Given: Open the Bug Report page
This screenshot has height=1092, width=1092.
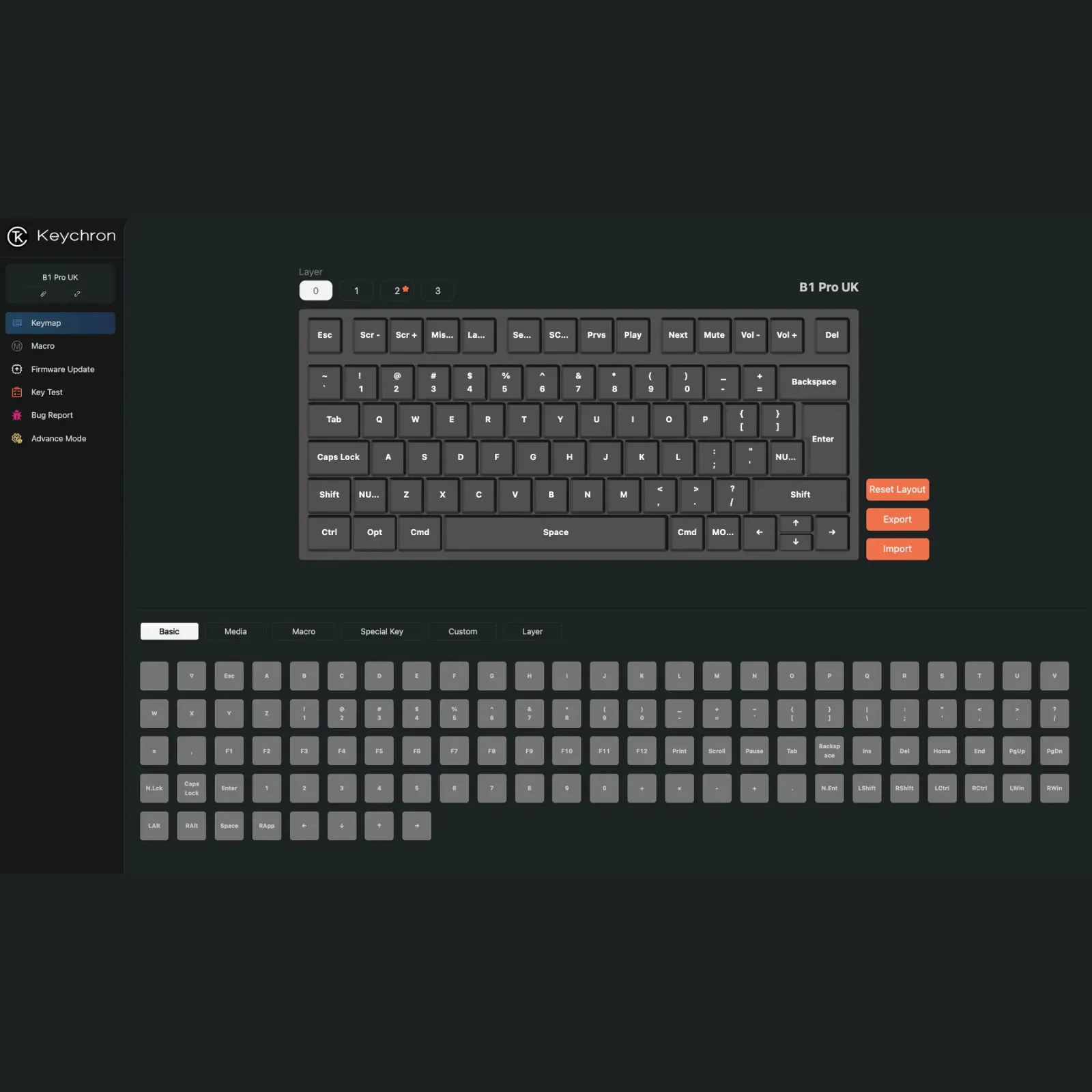Looking at the screenshot, I should 51,415.
